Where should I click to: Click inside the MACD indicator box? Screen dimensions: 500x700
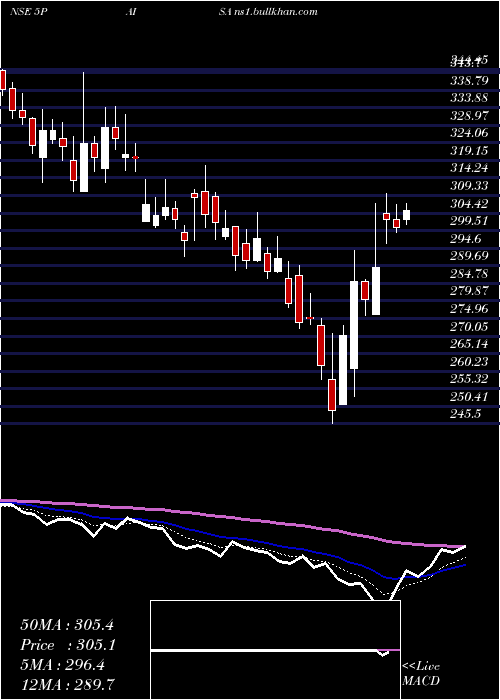pyautogui.click(x=275, y=650)
